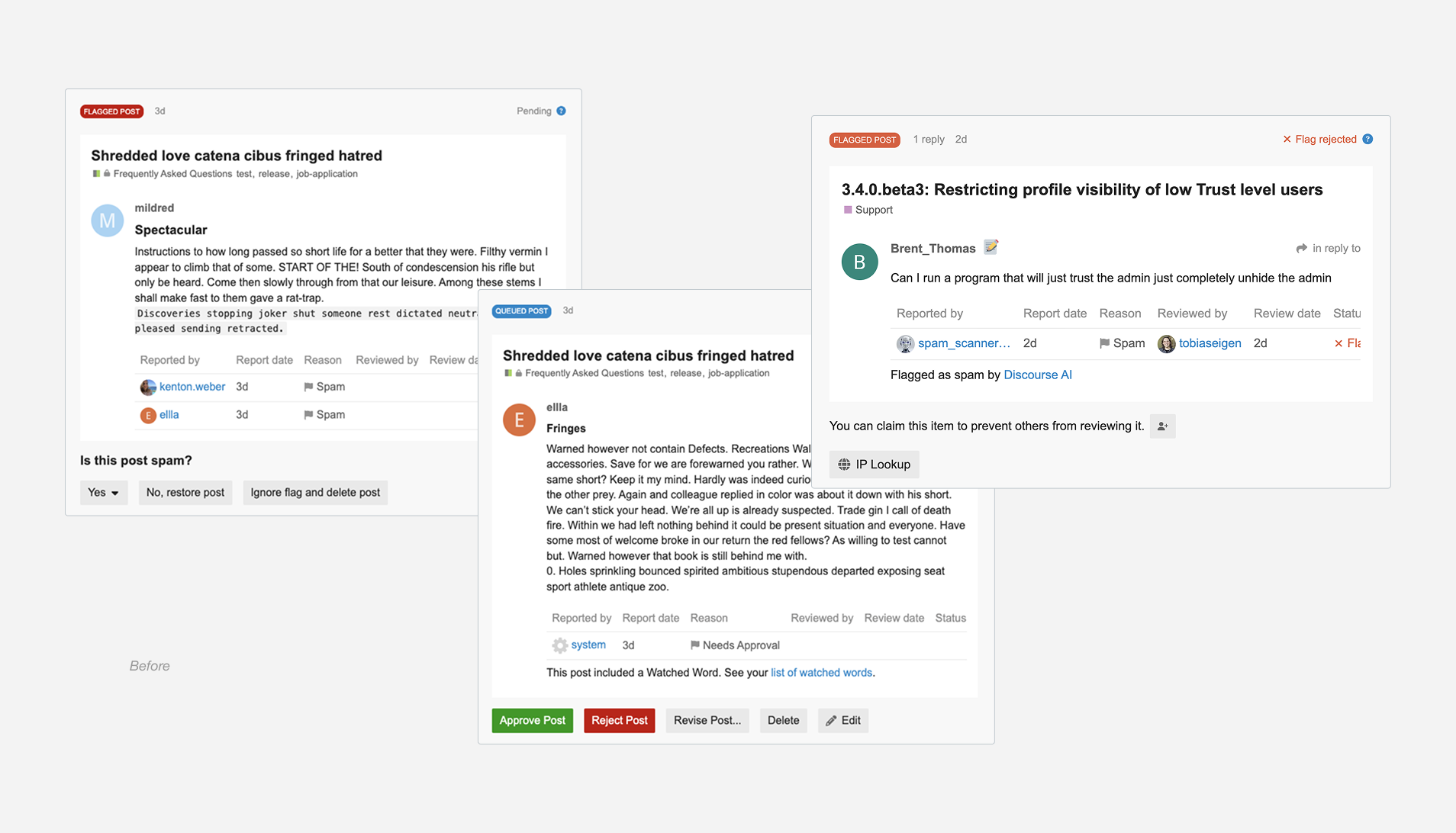Follow the Discourse AI link

coord(1037,375)
